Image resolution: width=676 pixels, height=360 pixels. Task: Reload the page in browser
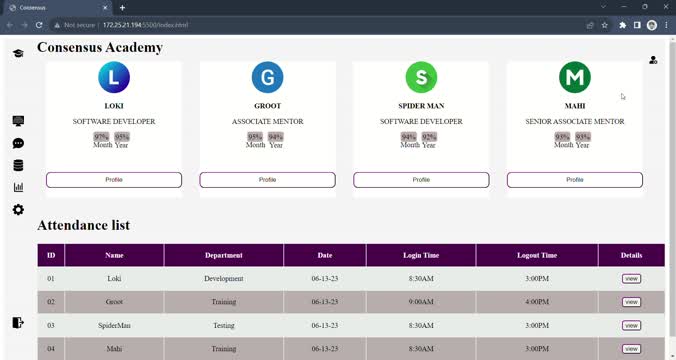pyautogui.click(x=39, y=25)
